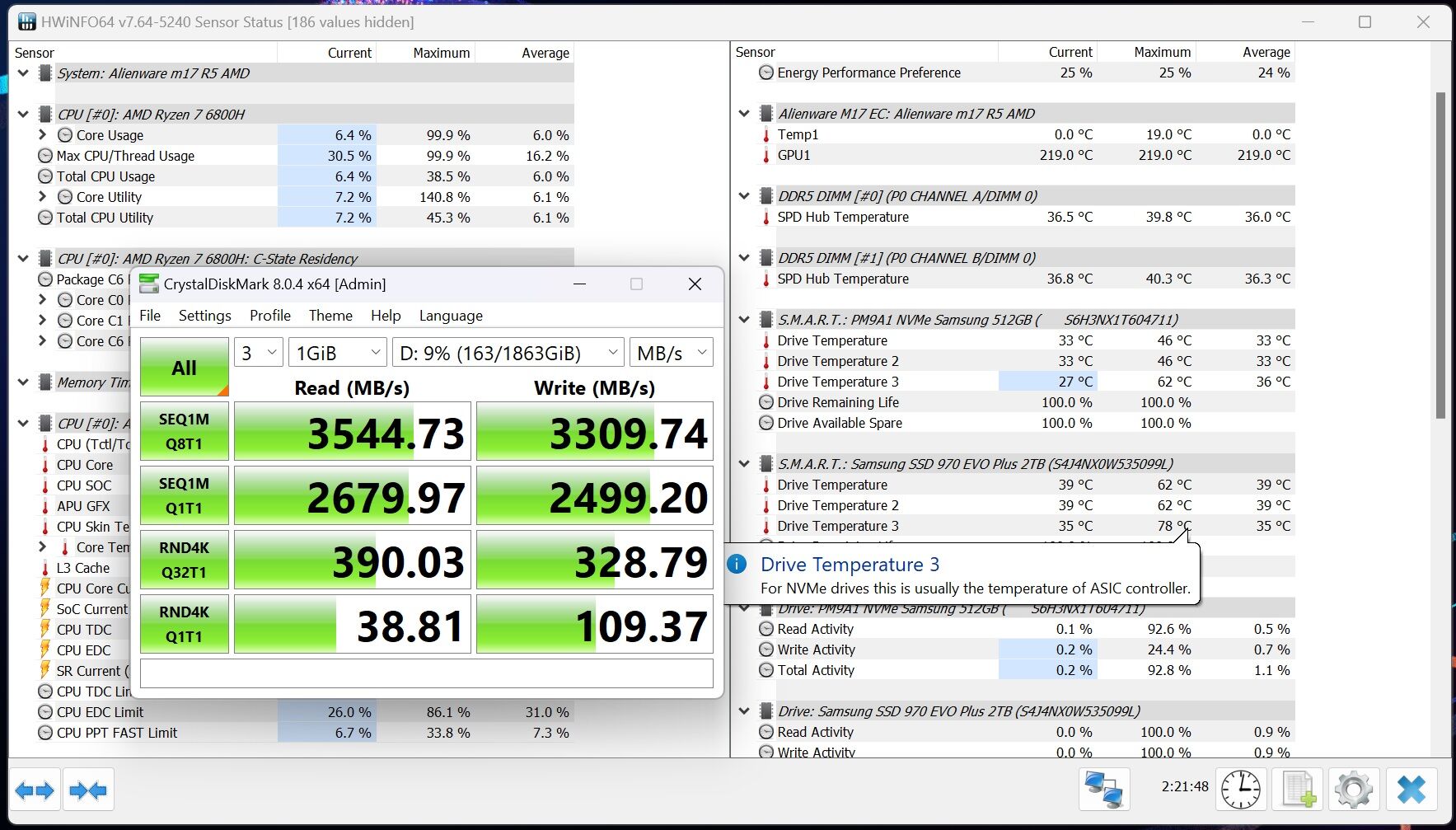Click the HWiNFO64 app icon in its title bar
The height and width of the screenshot is (830, 1456).
[27, 21]
